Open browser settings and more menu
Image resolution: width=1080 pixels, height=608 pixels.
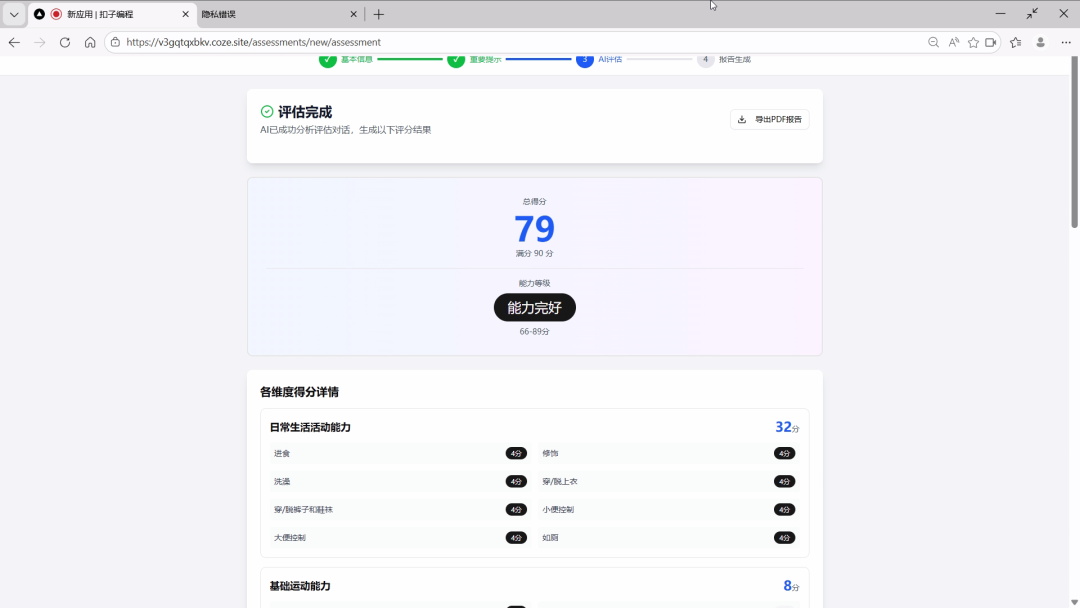pyautogui.click(x=1066, y=42)
